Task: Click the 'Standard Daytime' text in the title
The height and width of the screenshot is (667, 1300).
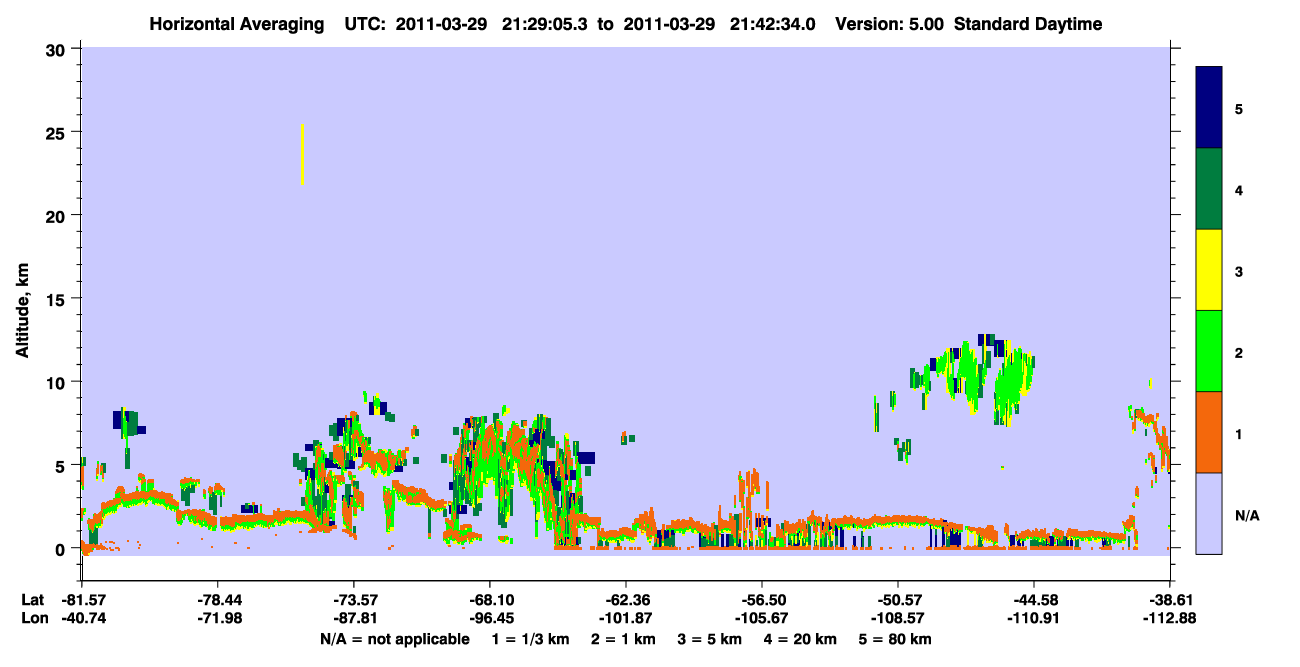Action: tap(1028, 24)
